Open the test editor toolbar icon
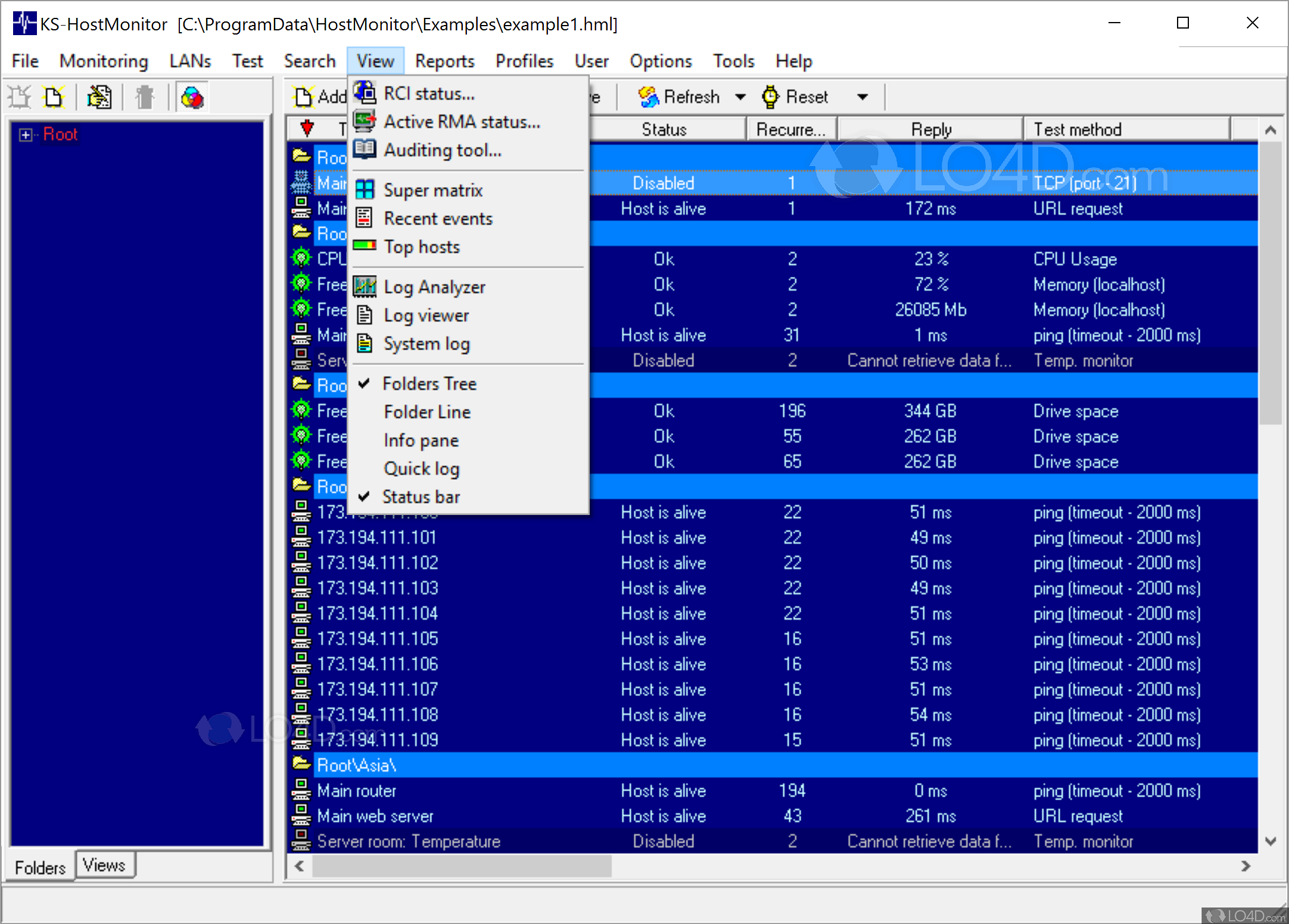 click(x=100, y=96)
